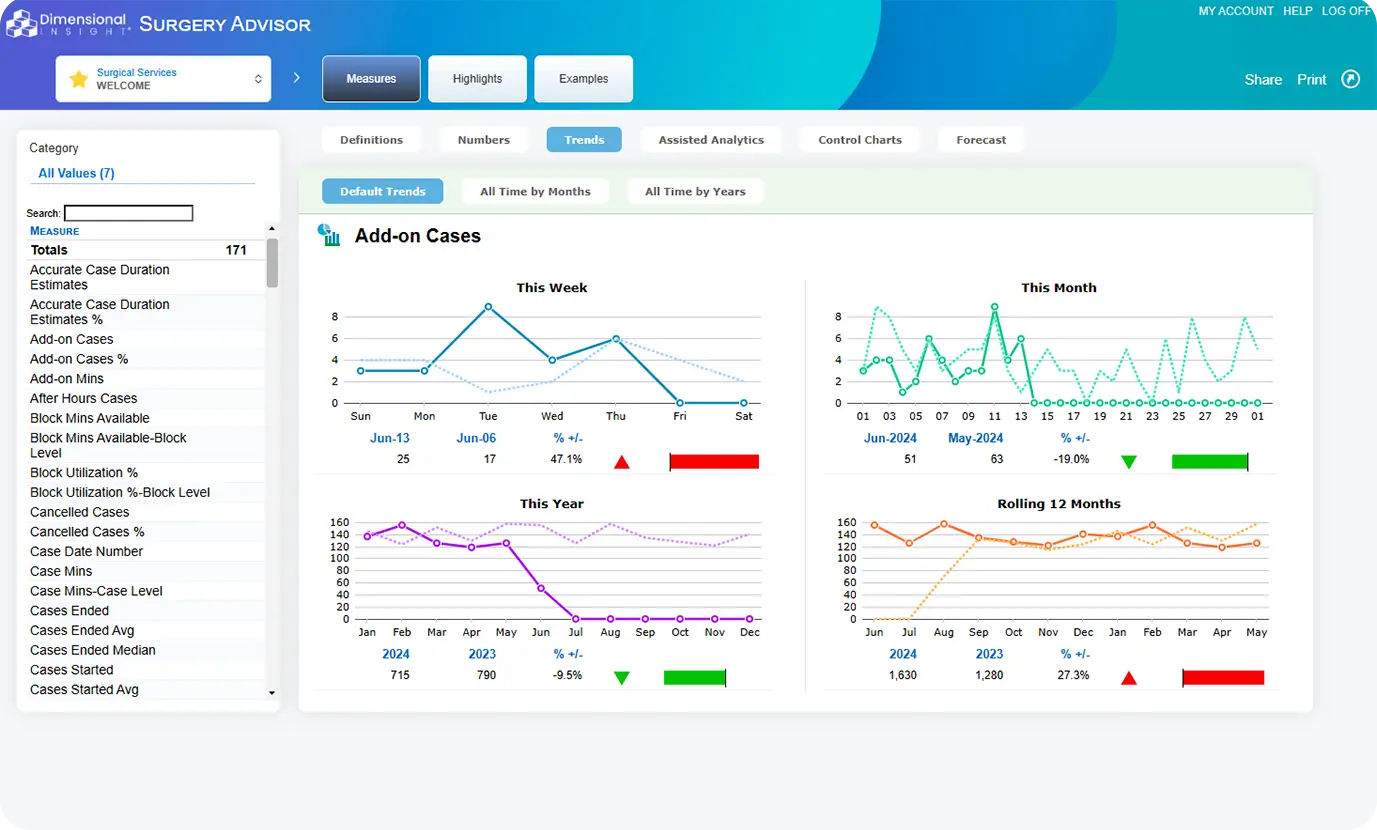Open the All Values (7) category filter

76,173
